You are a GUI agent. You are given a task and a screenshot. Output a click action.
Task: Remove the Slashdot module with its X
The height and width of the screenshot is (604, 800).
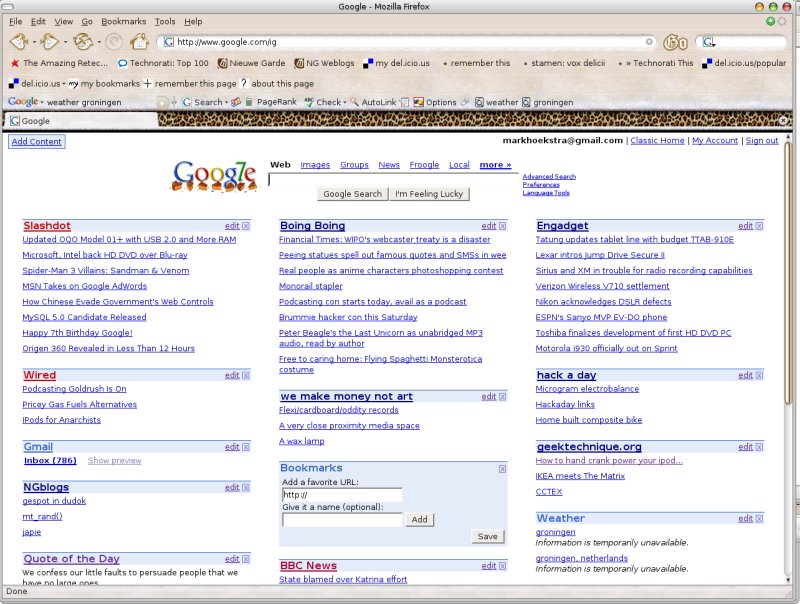pos(246,226)
